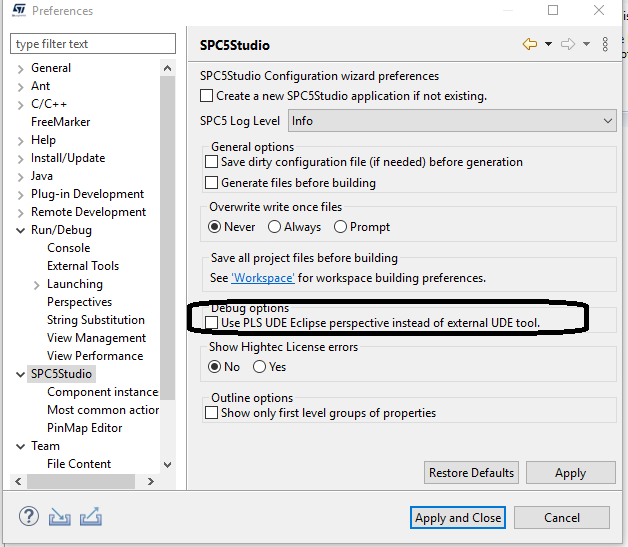Maximize the Preferences window

[553, 10]
